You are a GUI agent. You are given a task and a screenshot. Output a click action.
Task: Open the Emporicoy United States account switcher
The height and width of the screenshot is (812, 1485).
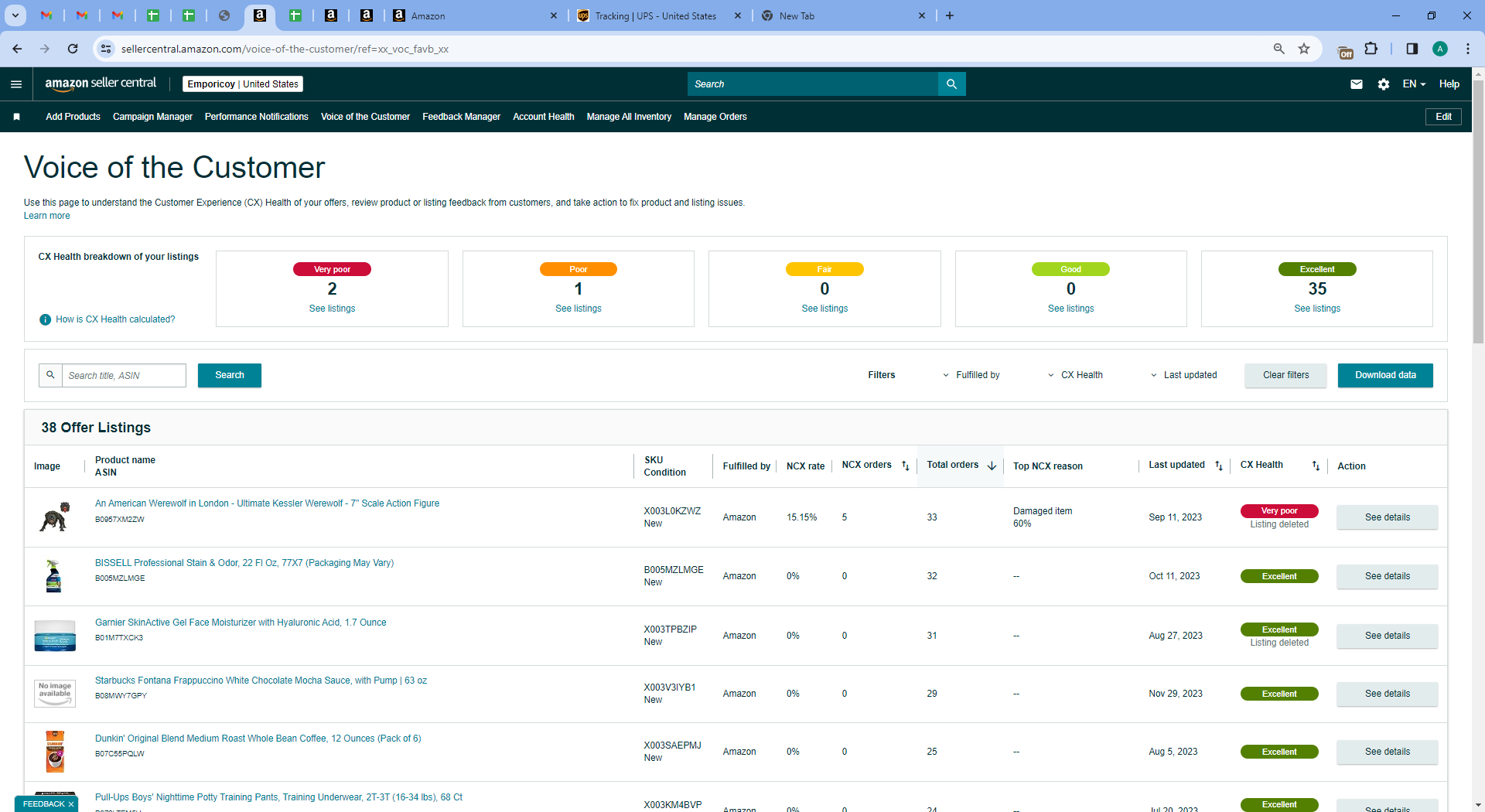[x=243, y=84]
